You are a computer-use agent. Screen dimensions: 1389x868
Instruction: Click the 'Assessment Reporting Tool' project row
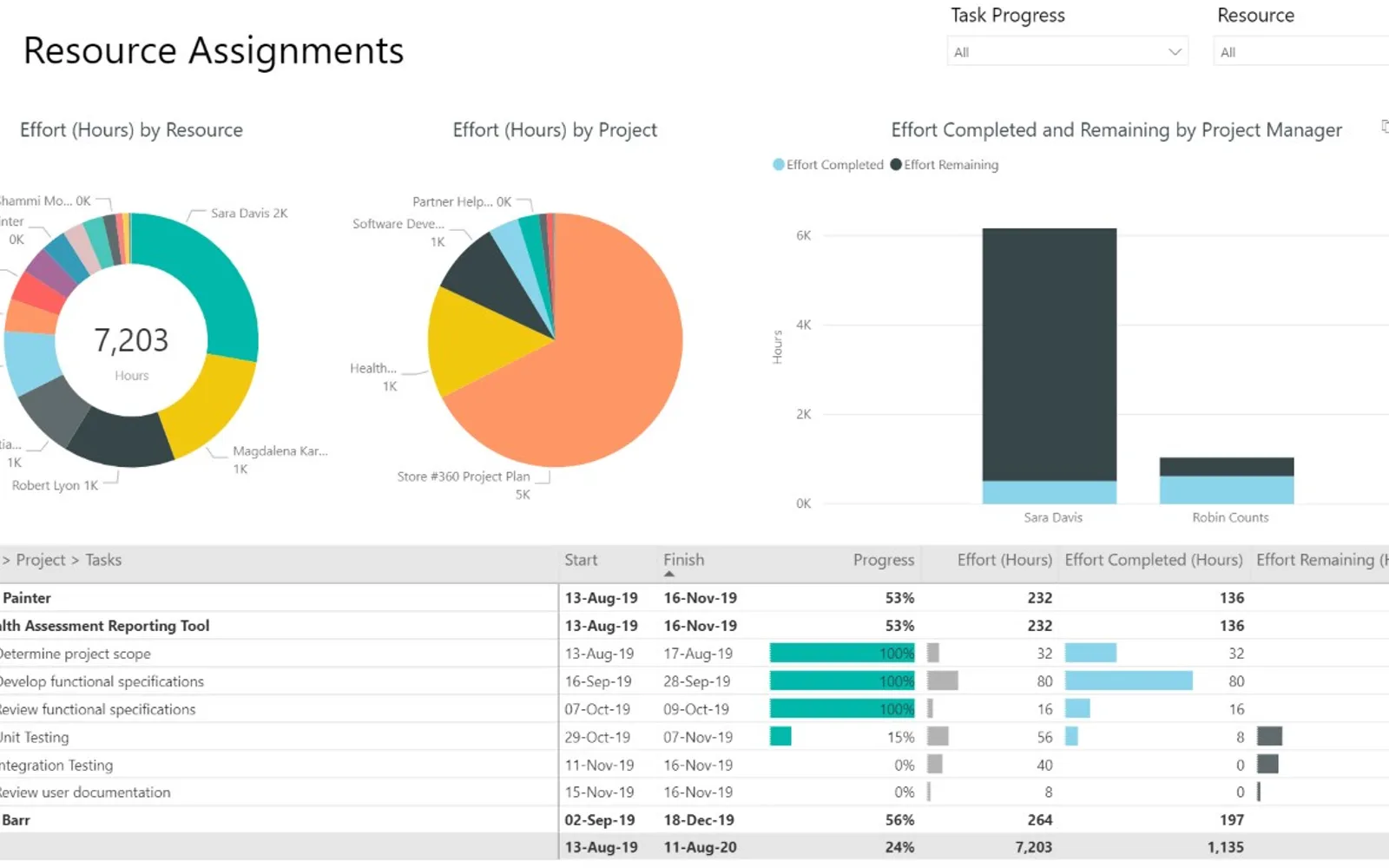[694, 626]
